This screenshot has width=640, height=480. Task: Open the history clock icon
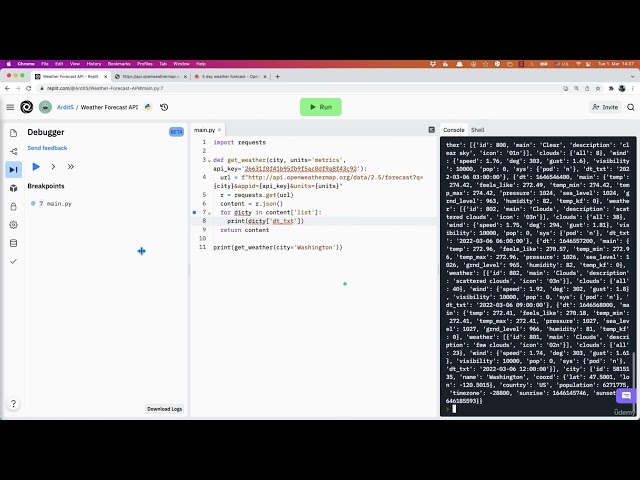(x=164, y=107)
